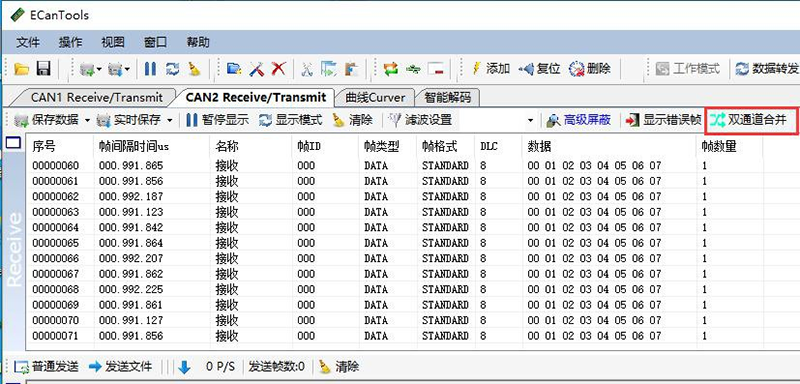This screenshot has height=384, width=800.
Task: Open 滤波设置 filter settings
Action: [420, 120]
